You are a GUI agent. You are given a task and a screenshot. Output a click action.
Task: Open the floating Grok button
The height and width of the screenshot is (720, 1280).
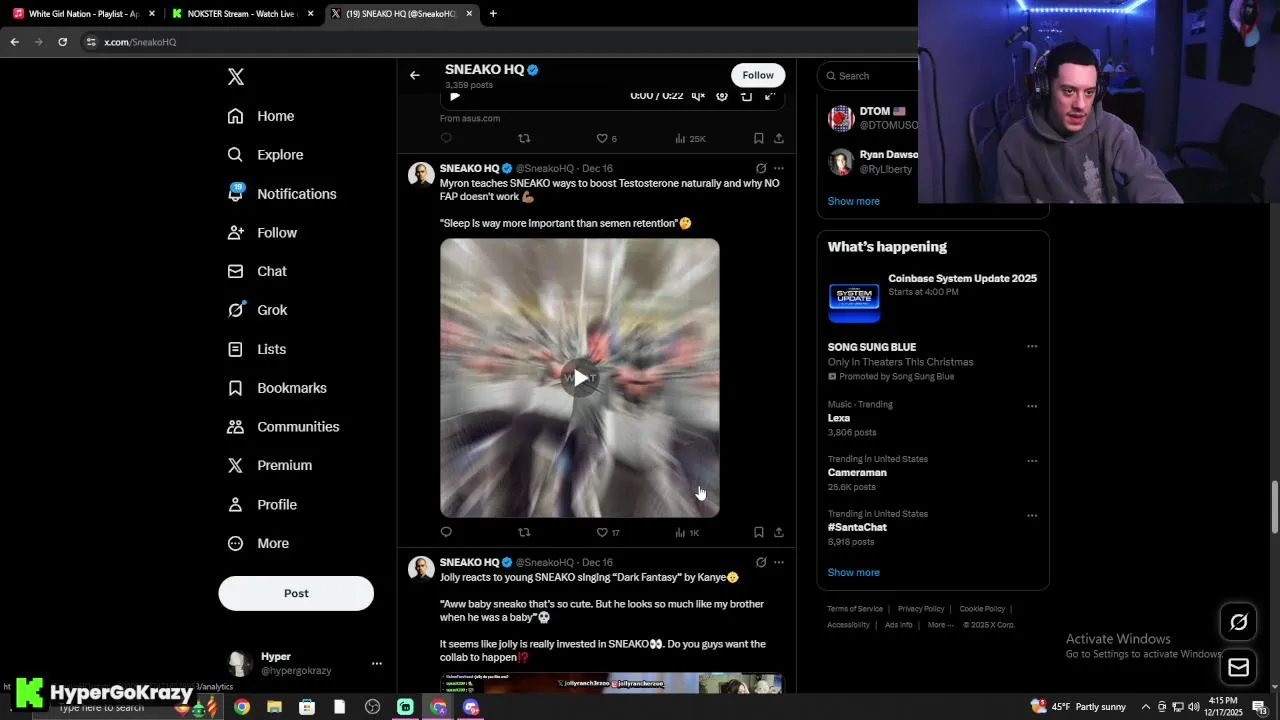1238,622
